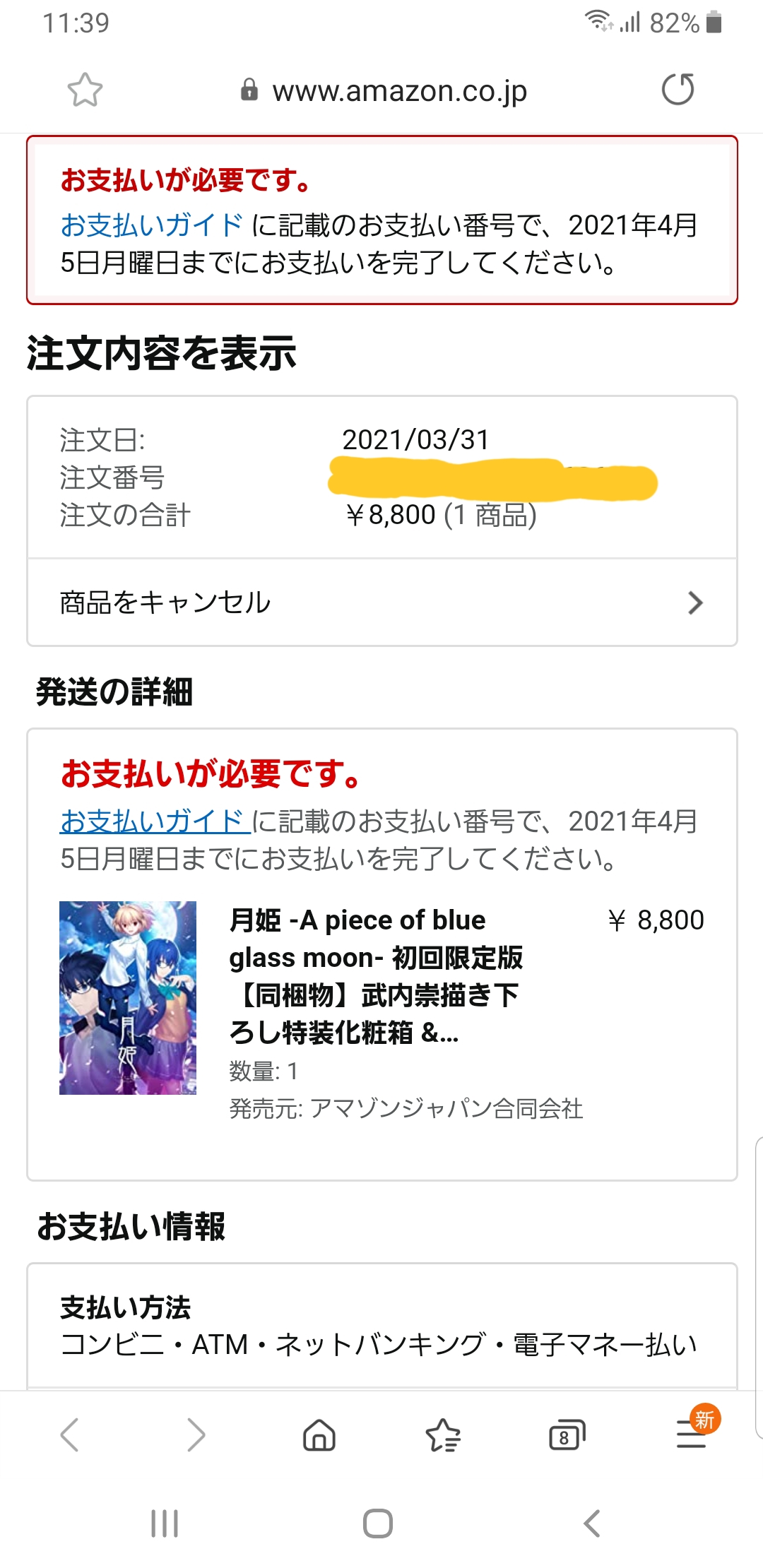Tap the bookmark star icon in address bar

coord(85,90)
